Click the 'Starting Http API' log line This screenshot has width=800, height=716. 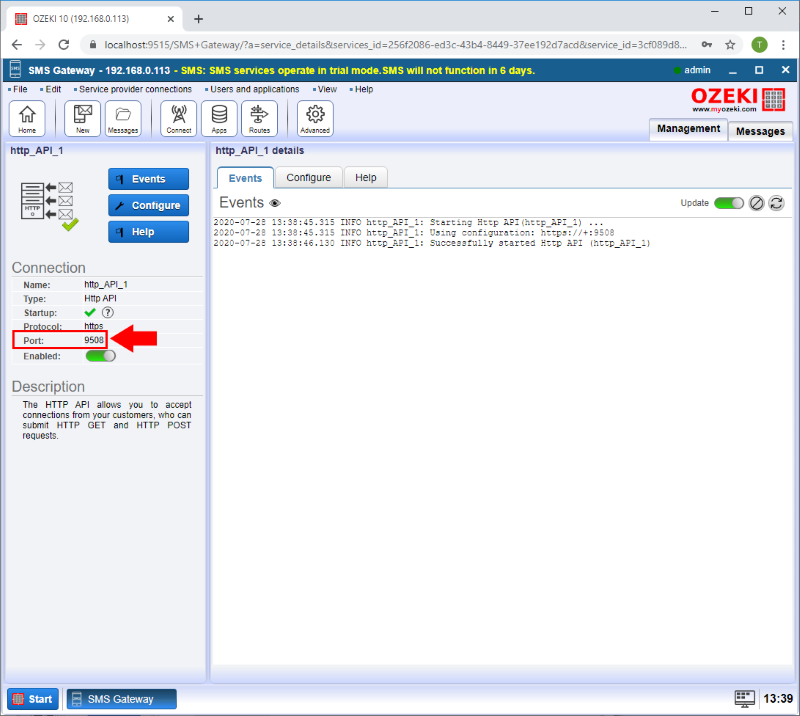[408, 223]
